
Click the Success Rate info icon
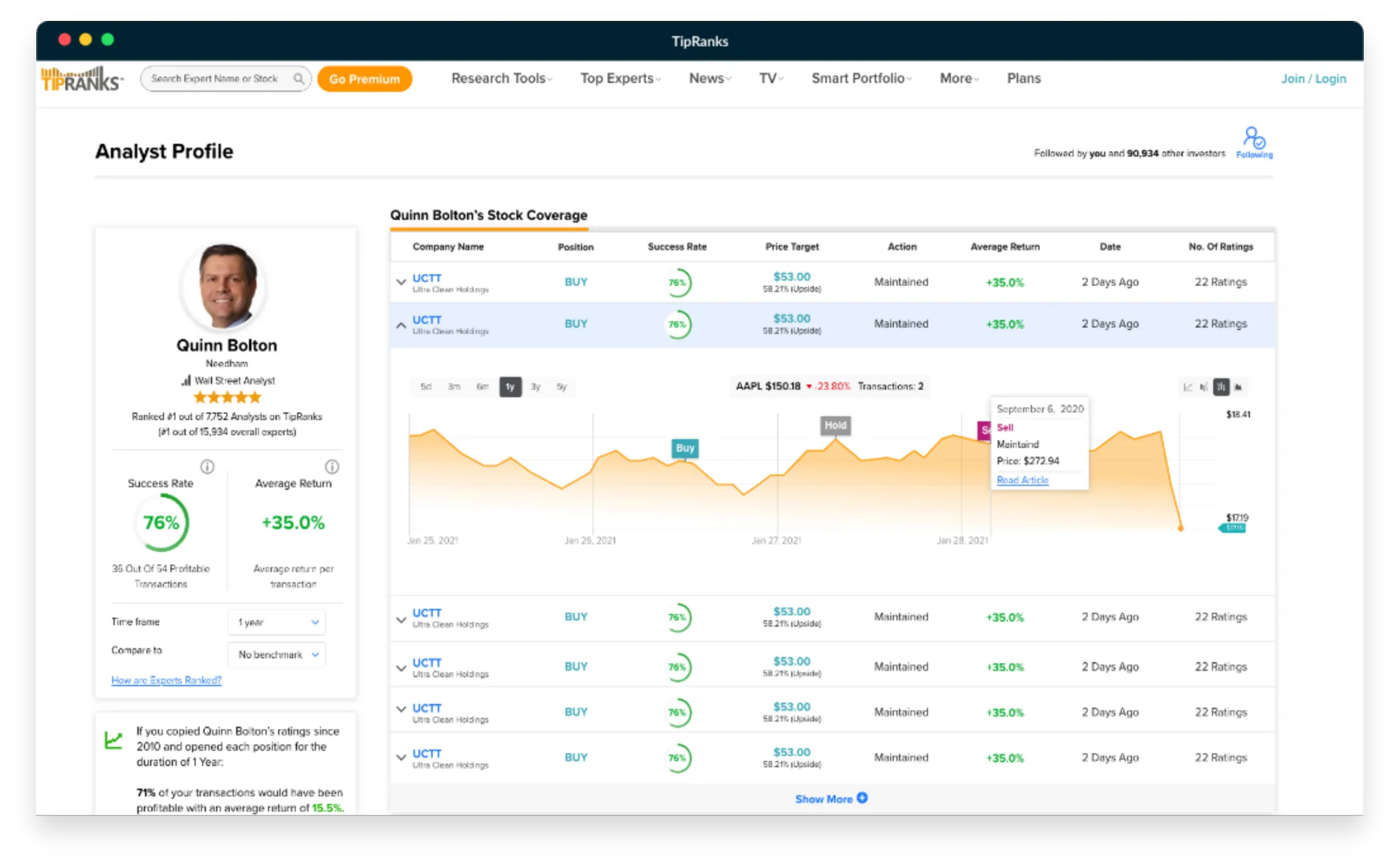point(207,467)
